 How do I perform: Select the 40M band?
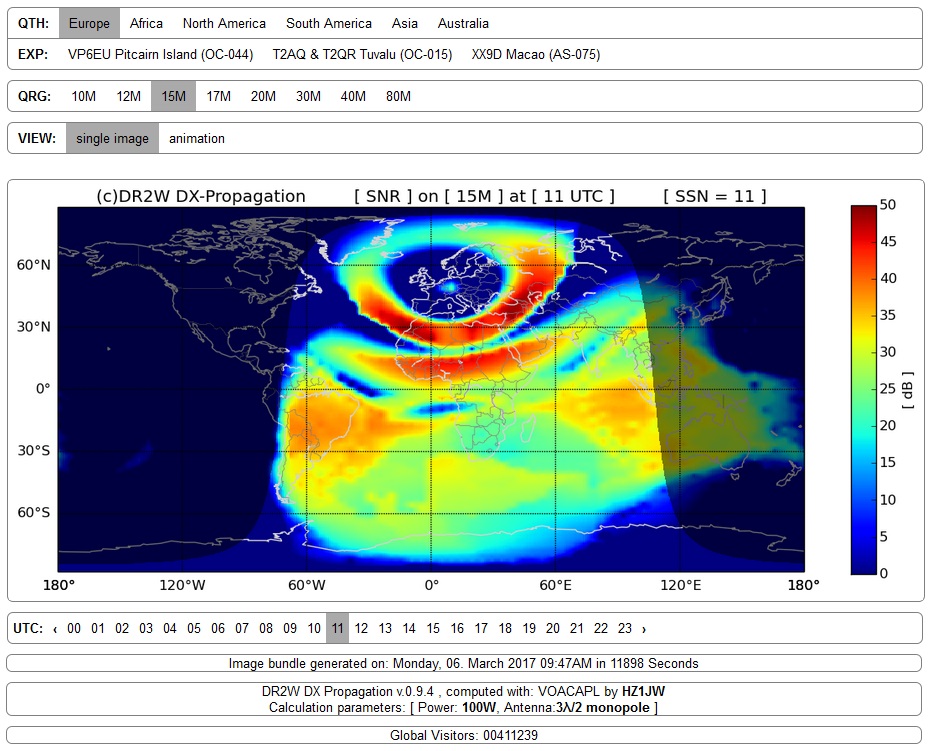353,96
